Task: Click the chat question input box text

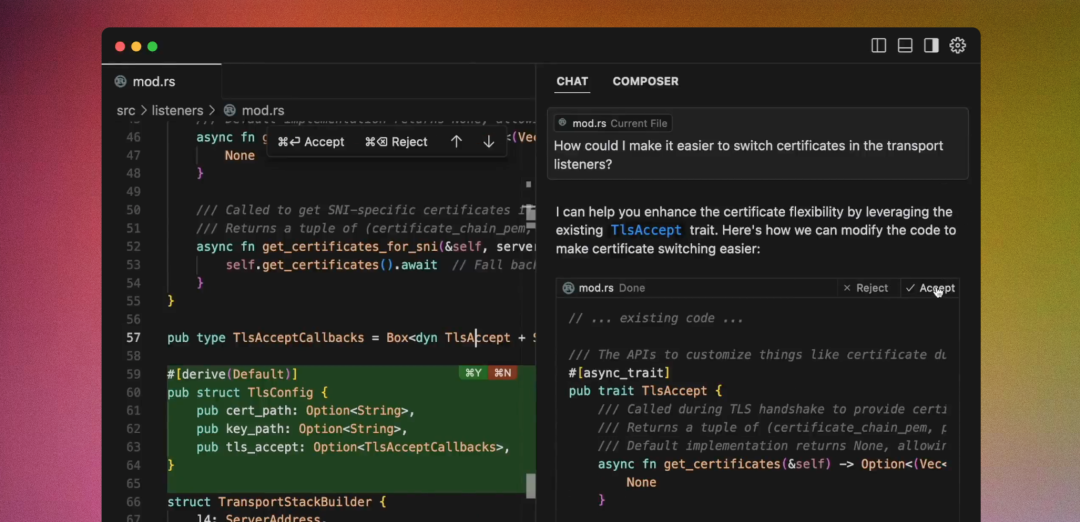Action: pos(748,155)
